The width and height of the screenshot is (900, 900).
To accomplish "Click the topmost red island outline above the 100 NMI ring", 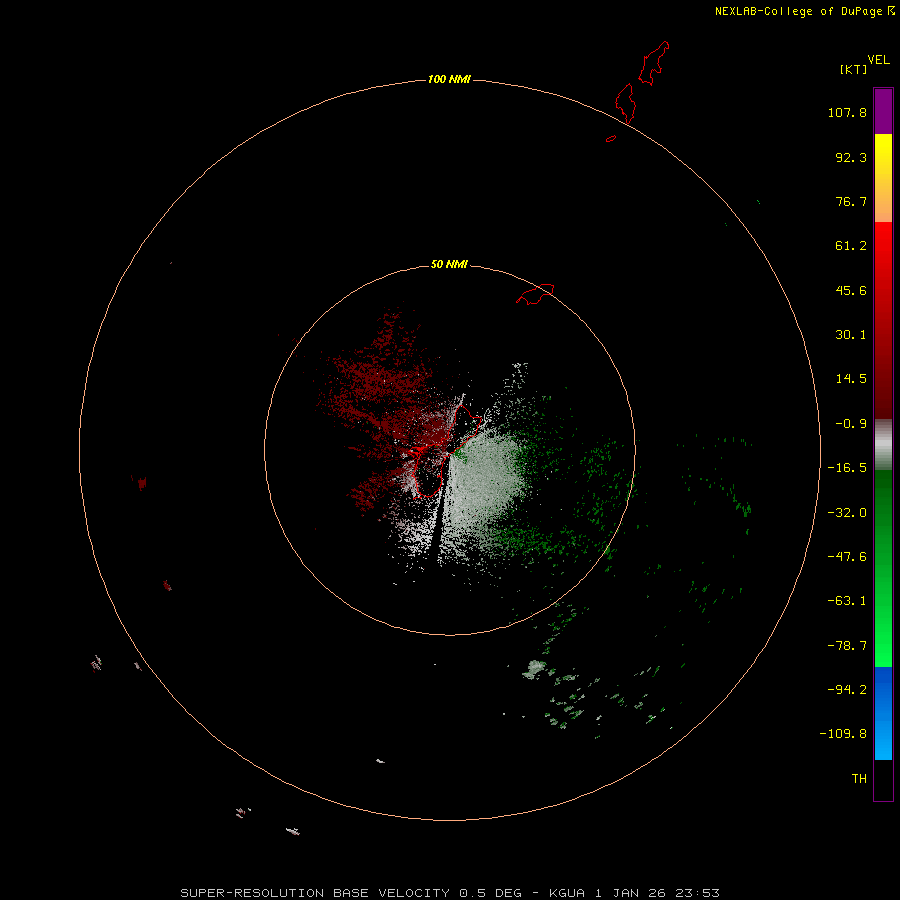I will tap(654, 63).
